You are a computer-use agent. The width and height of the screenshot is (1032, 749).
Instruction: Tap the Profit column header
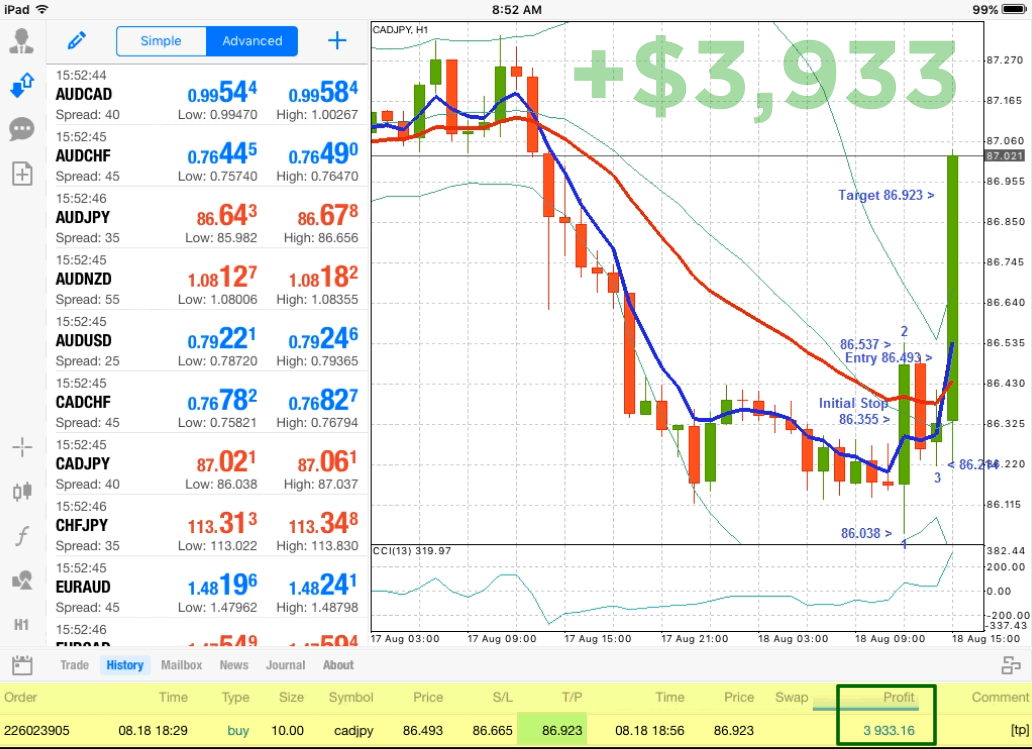898,697
